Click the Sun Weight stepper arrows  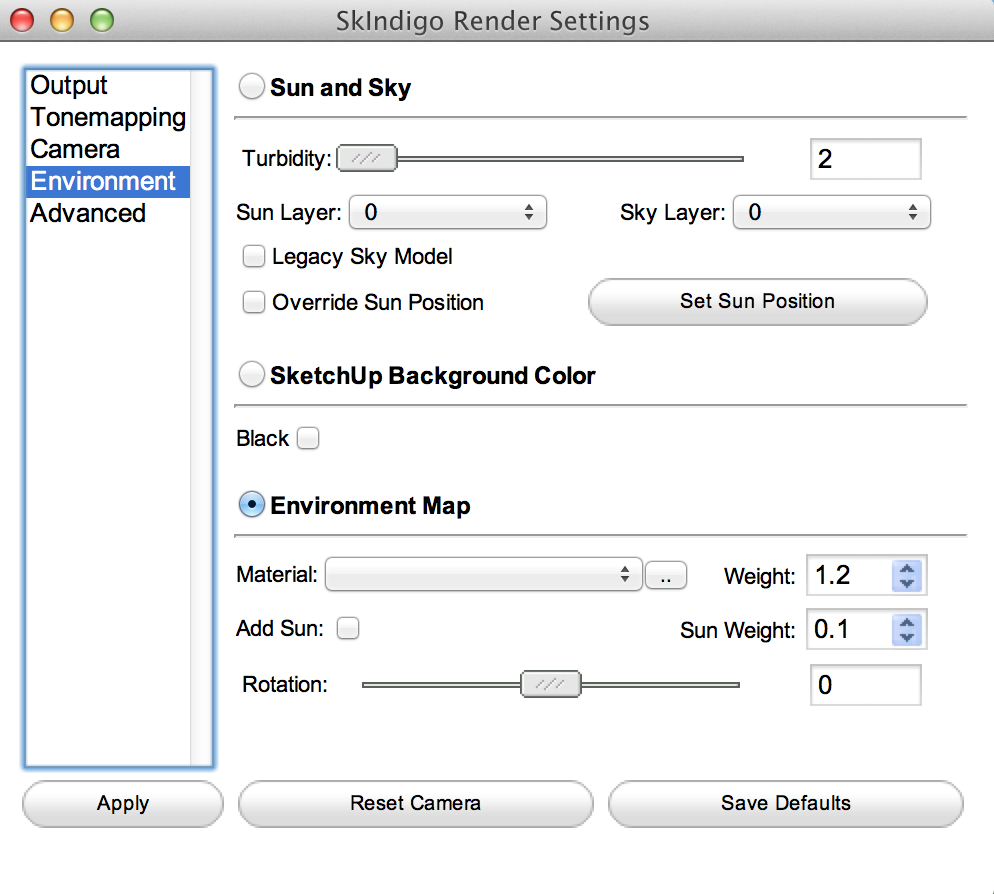(x=907, y=629)
